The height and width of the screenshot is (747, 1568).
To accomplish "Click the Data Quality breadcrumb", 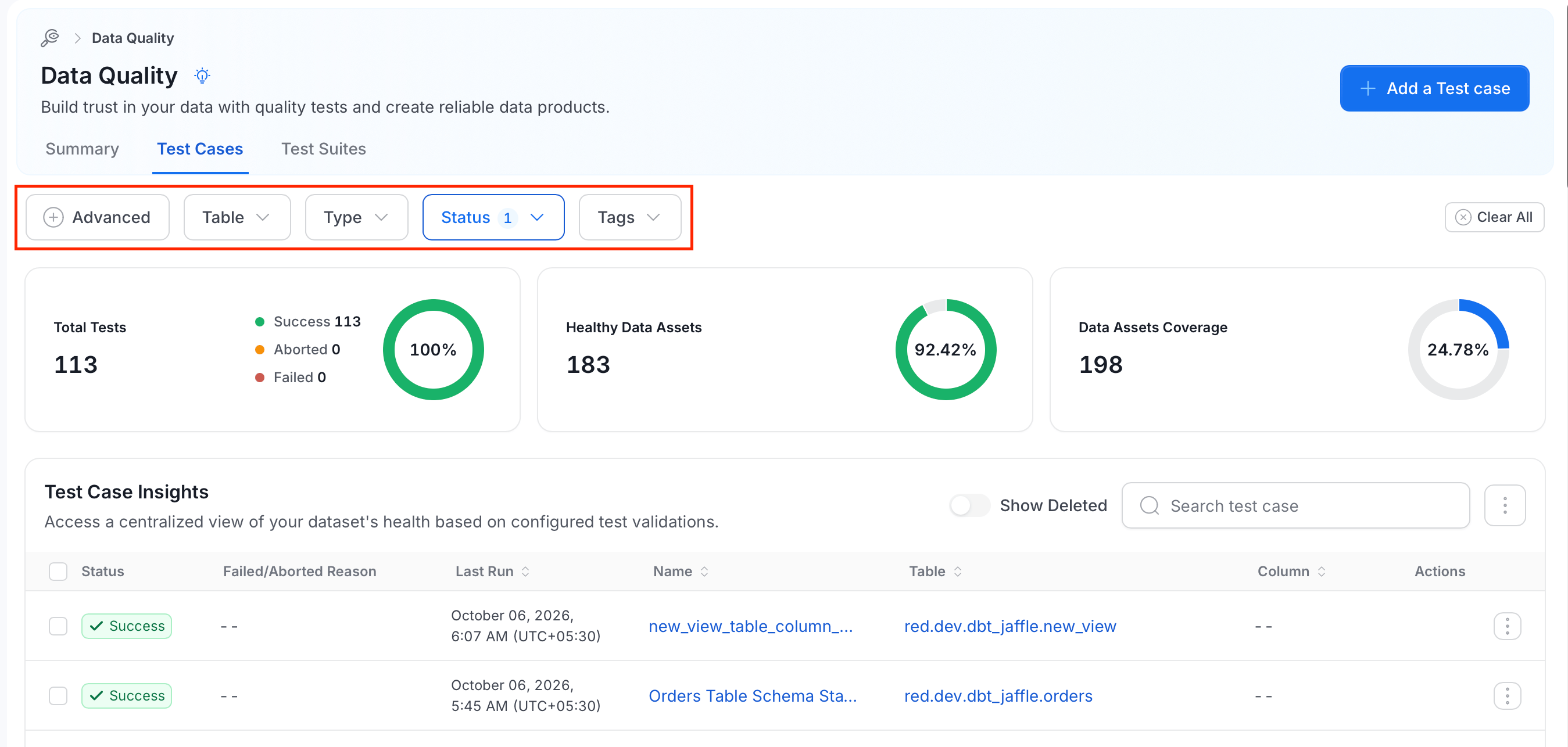I will [x=133, y=38].
